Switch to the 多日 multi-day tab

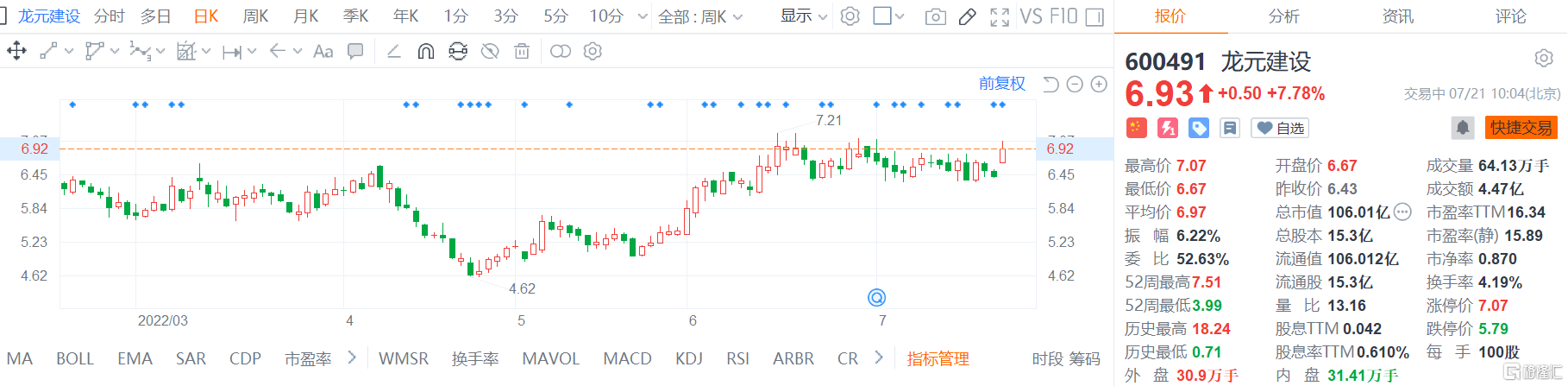tap(156, 16)
